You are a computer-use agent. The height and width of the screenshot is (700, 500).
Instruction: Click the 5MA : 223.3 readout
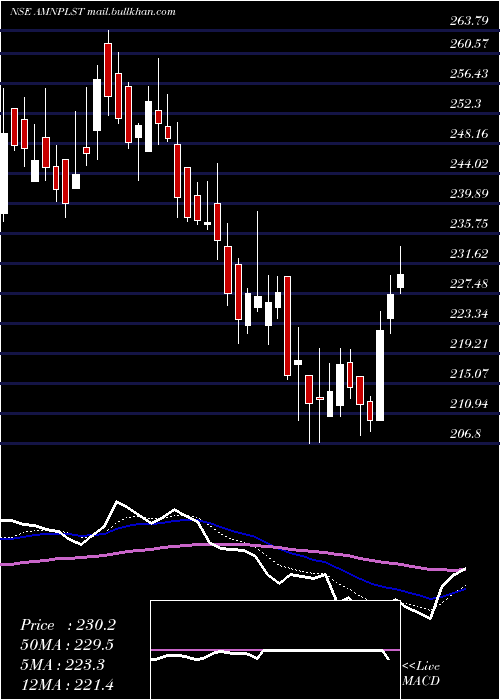pos(62,665)
